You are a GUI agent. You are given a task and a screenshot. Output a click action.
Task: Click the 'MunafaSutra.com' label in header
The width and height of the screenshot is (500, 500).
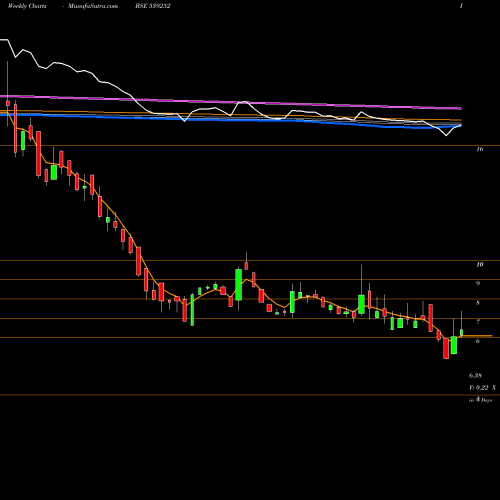(x=93, y=6)
